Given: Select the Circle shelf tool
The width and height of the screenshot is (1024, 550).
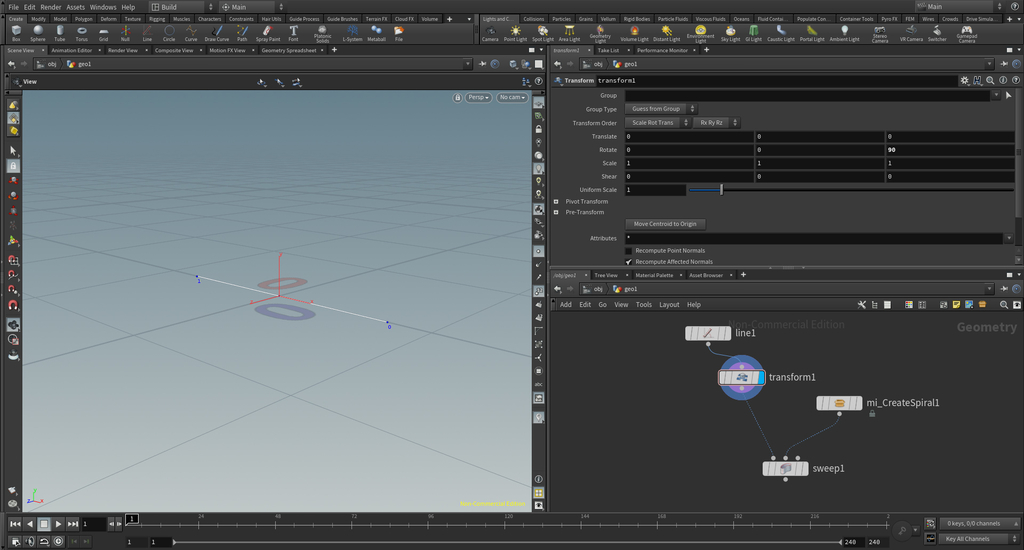Looking at the screenshot, I should coord(169,33).
